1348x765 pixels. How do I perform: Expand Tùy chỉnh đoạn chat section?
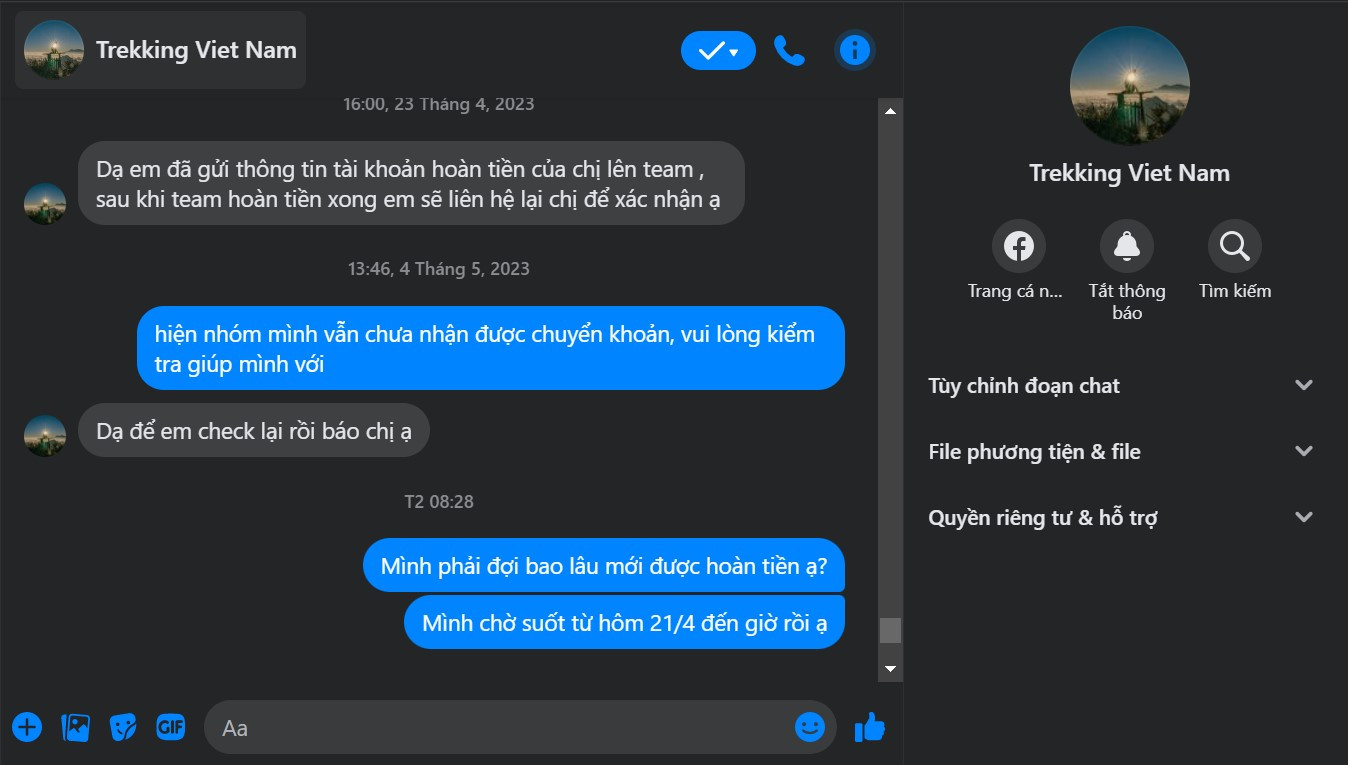[1120, 386]
